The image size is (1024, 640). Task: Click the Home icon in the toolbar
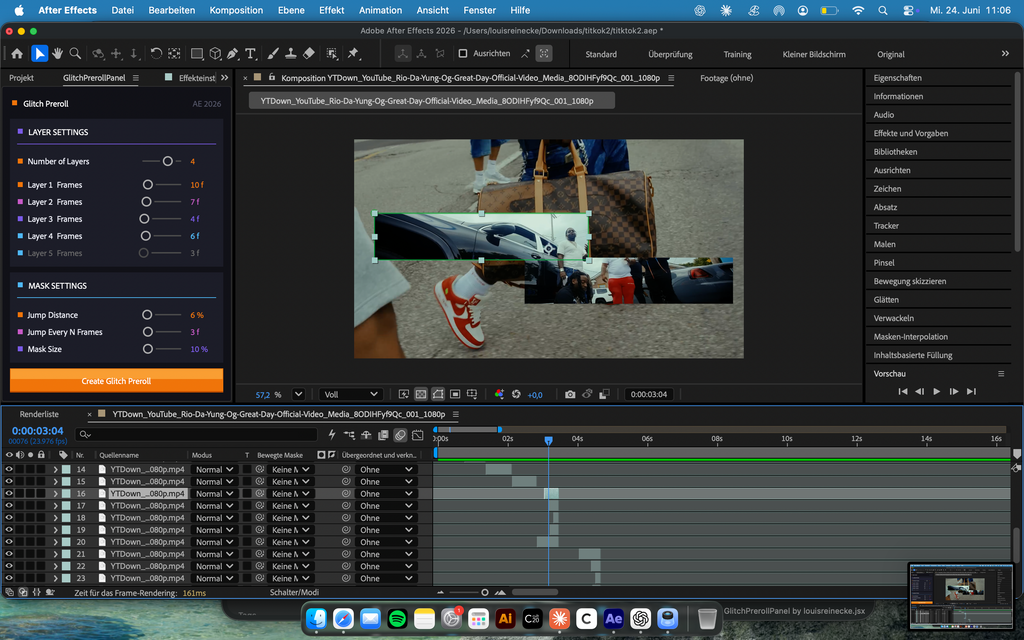[x=17, y=54]
